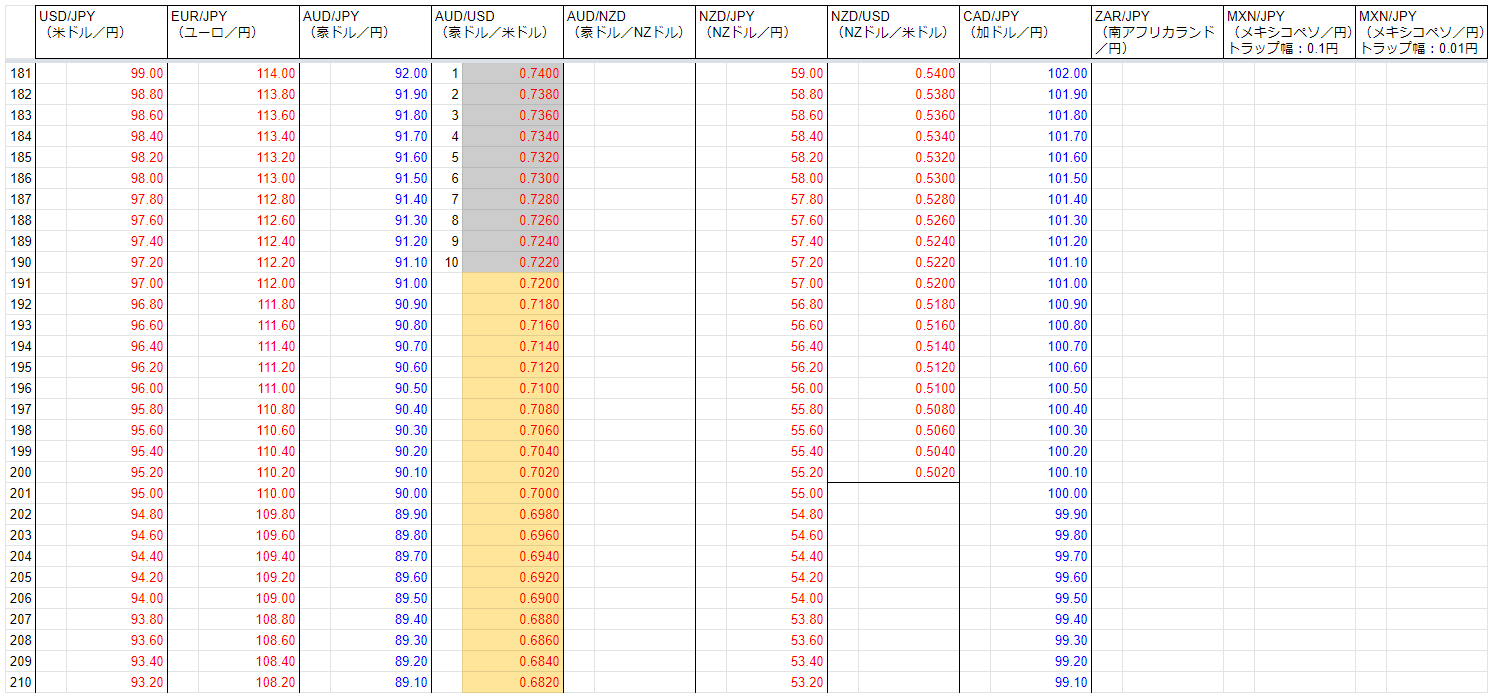Viewport: 1493px width, 698px height.
Task: Select MXN/JPY header with 0.1円 trap width
Action: (x=1289, y=32)
